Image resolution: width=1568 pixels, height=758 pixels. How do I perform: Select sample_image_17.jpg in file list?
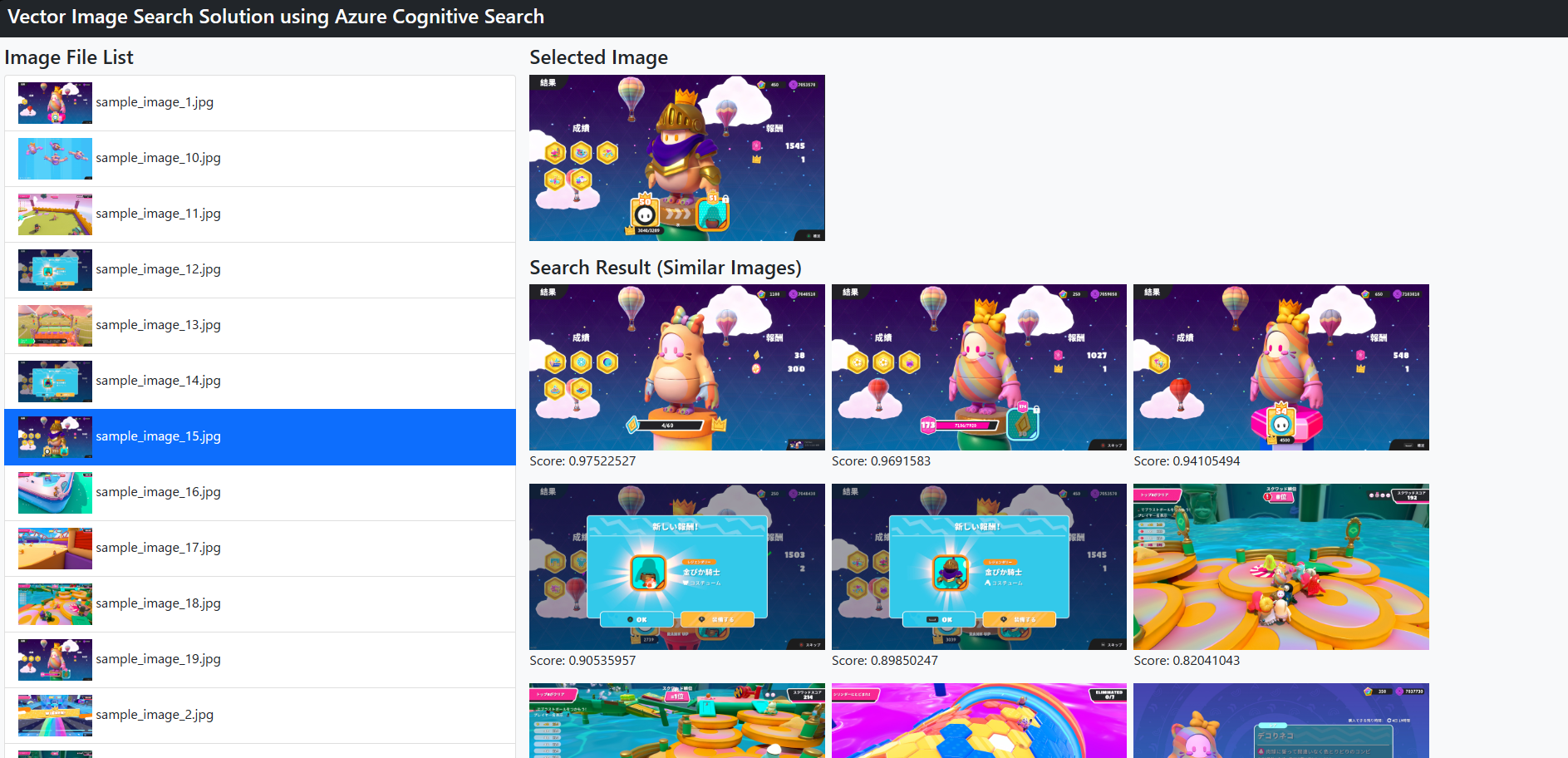pos(260,549)
